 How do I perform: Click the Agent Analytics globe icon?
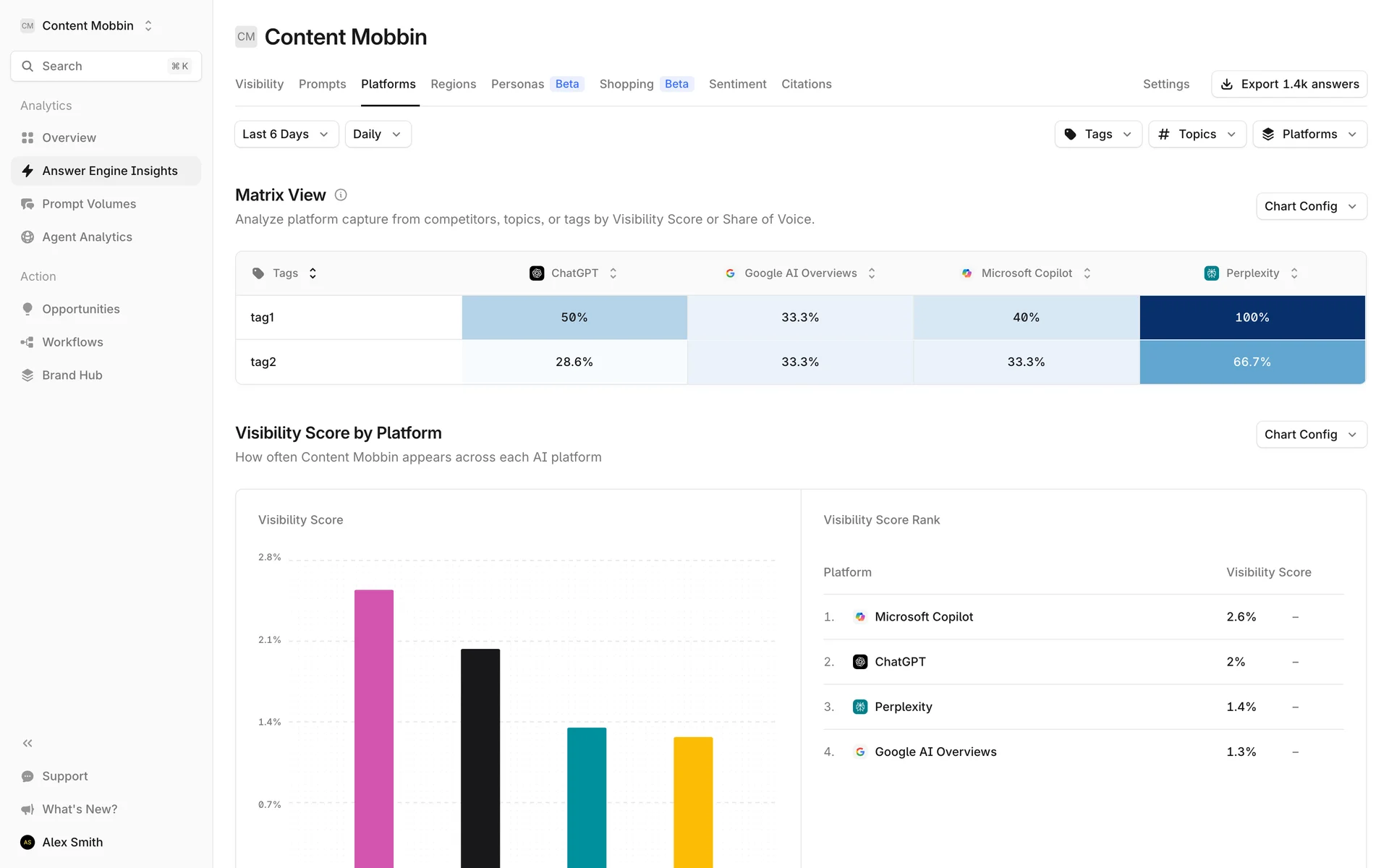pyautogui.click(x=27, y=237)
